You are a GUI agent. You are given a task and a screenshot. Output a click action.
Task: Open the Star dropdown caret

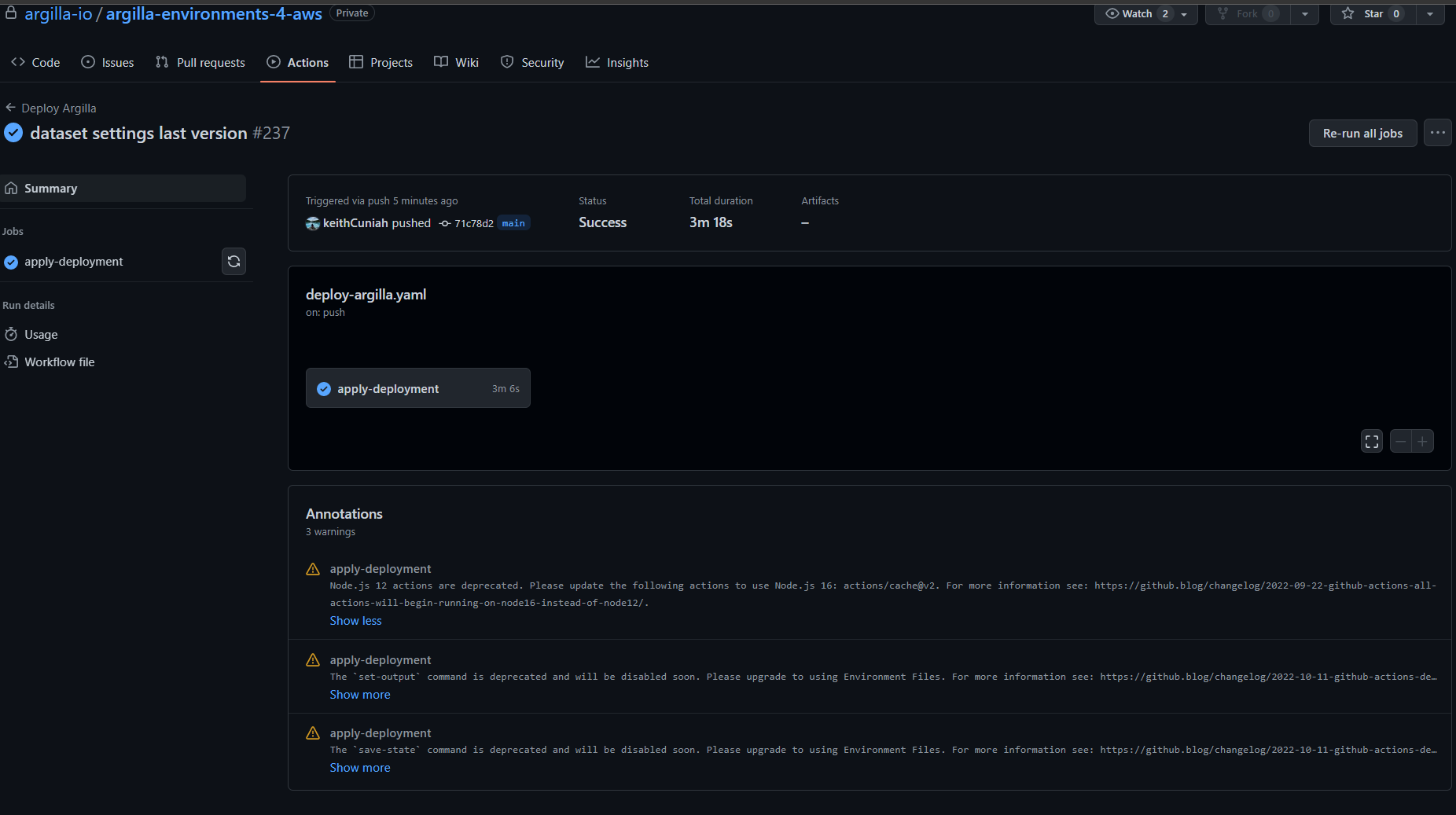pyautogui.click(x=1429, y=13)
